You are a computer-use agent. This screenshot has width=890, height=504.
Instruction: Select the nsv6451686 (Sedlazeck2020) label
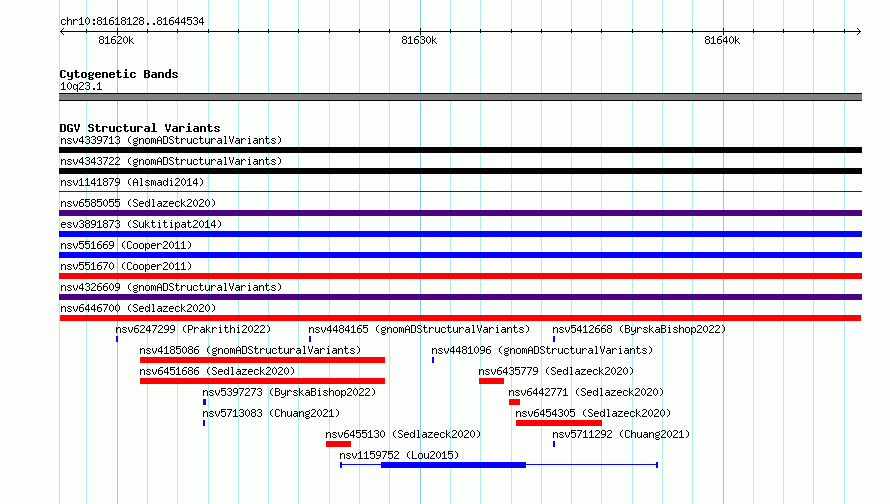point(217,371)
